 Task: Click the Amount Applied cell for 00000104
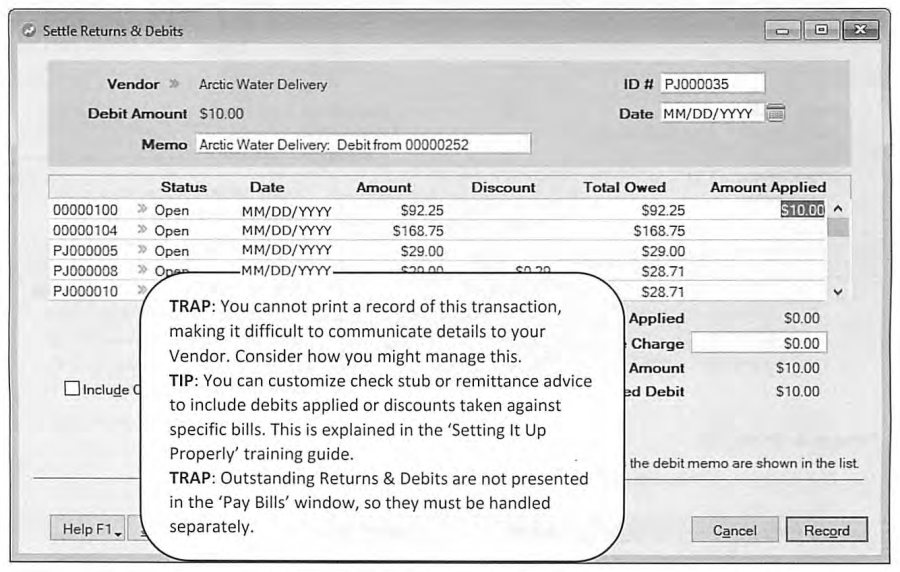click(758, 231)
